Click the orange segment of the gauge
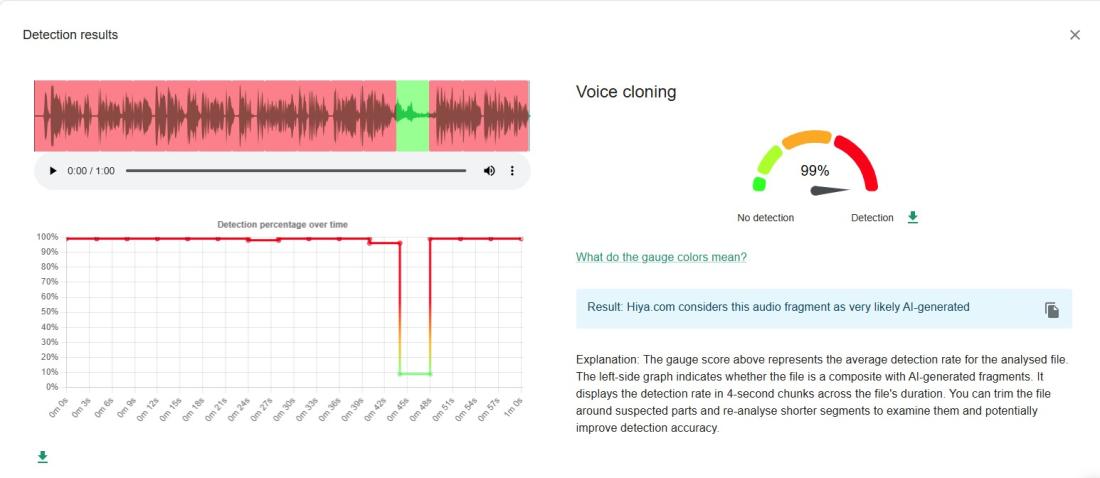 806,138
